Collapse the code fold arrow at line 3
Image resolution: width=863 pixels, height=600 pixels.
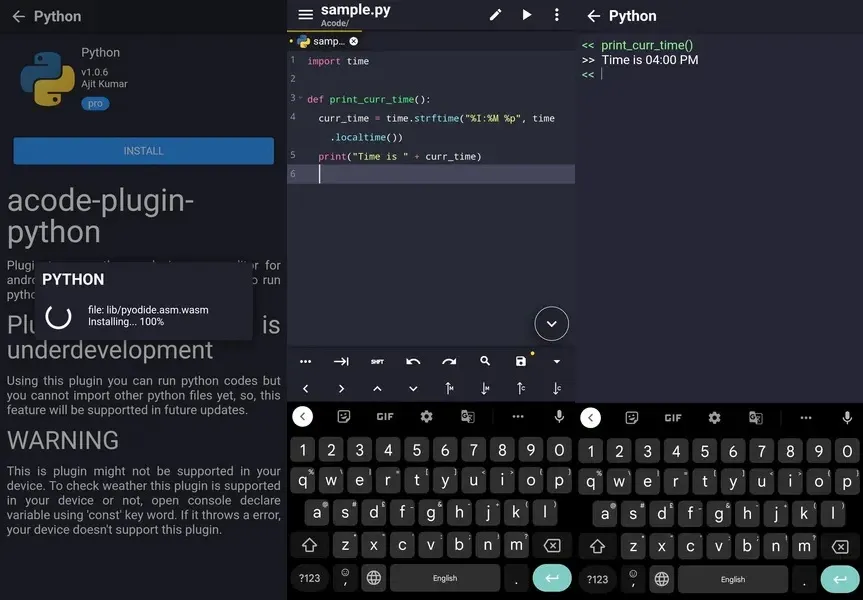tap(301, 98)
